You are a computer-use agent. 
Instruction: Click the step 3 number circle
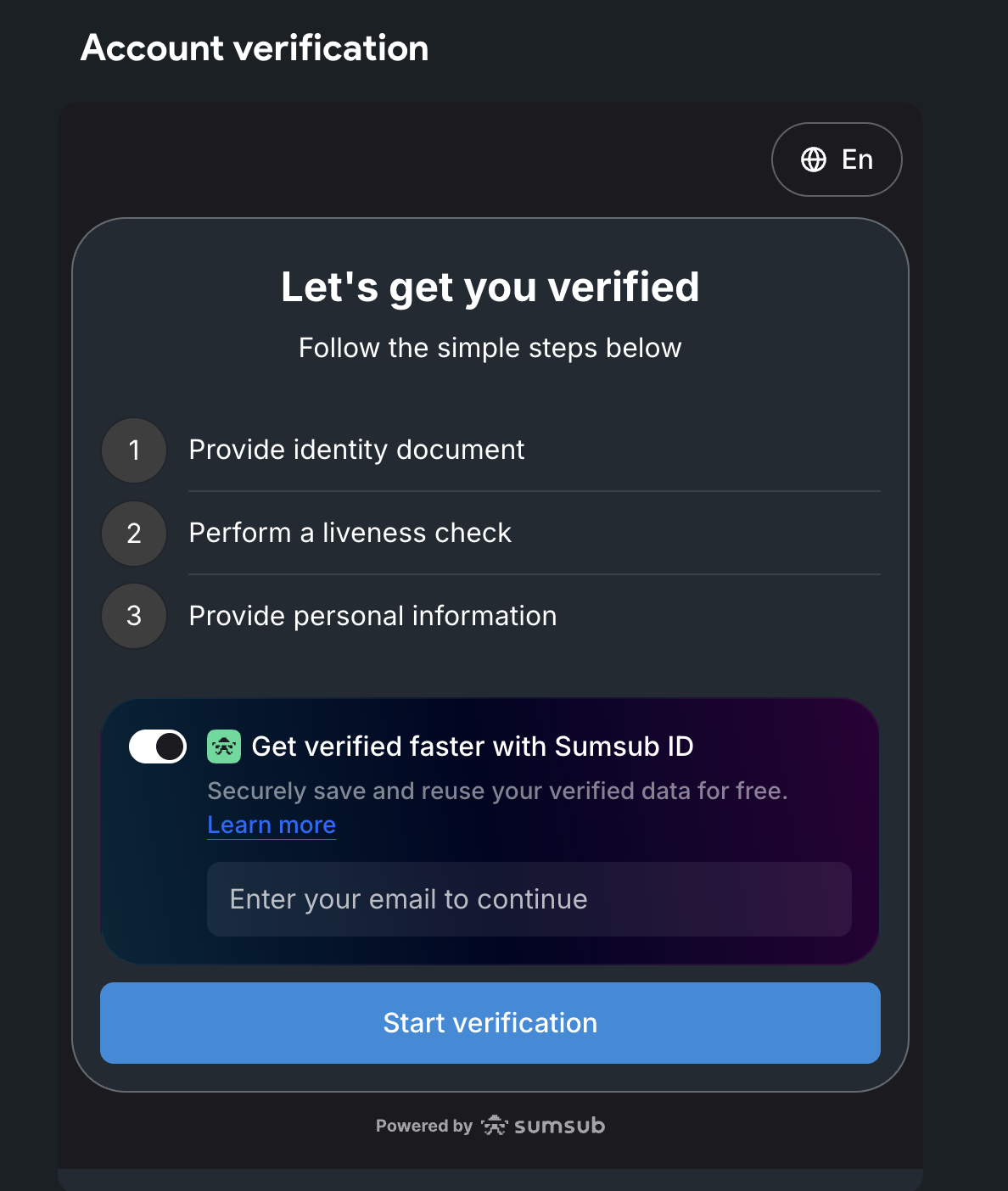coord(134,616)
